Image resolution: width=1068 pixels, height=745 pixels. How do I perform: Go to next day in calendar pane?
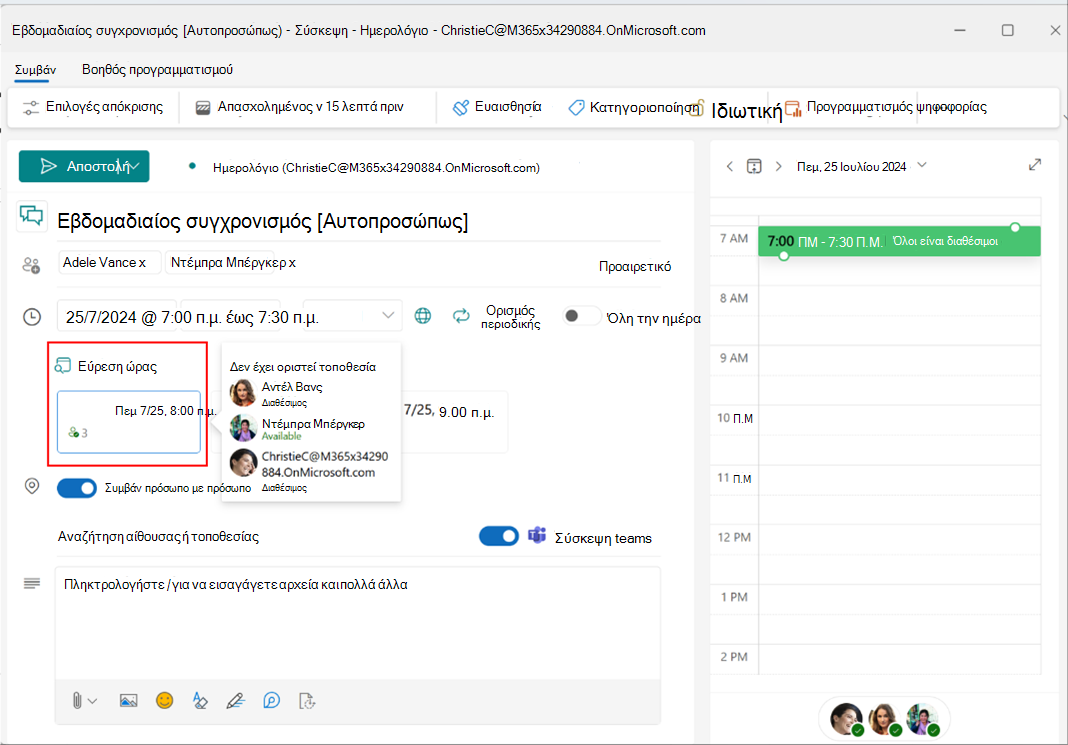pos(779,166)
